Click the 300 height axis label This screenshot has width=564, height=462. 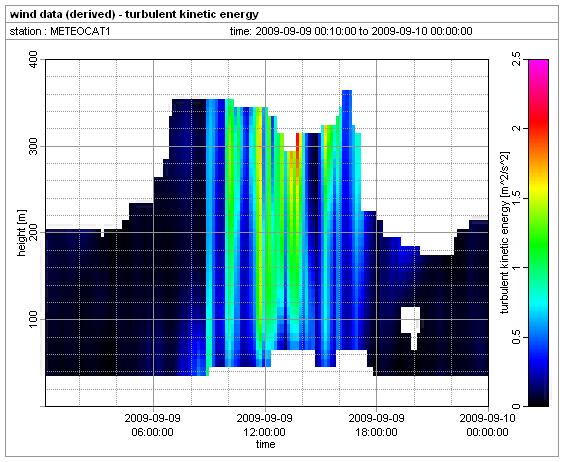tap(33, 146)
